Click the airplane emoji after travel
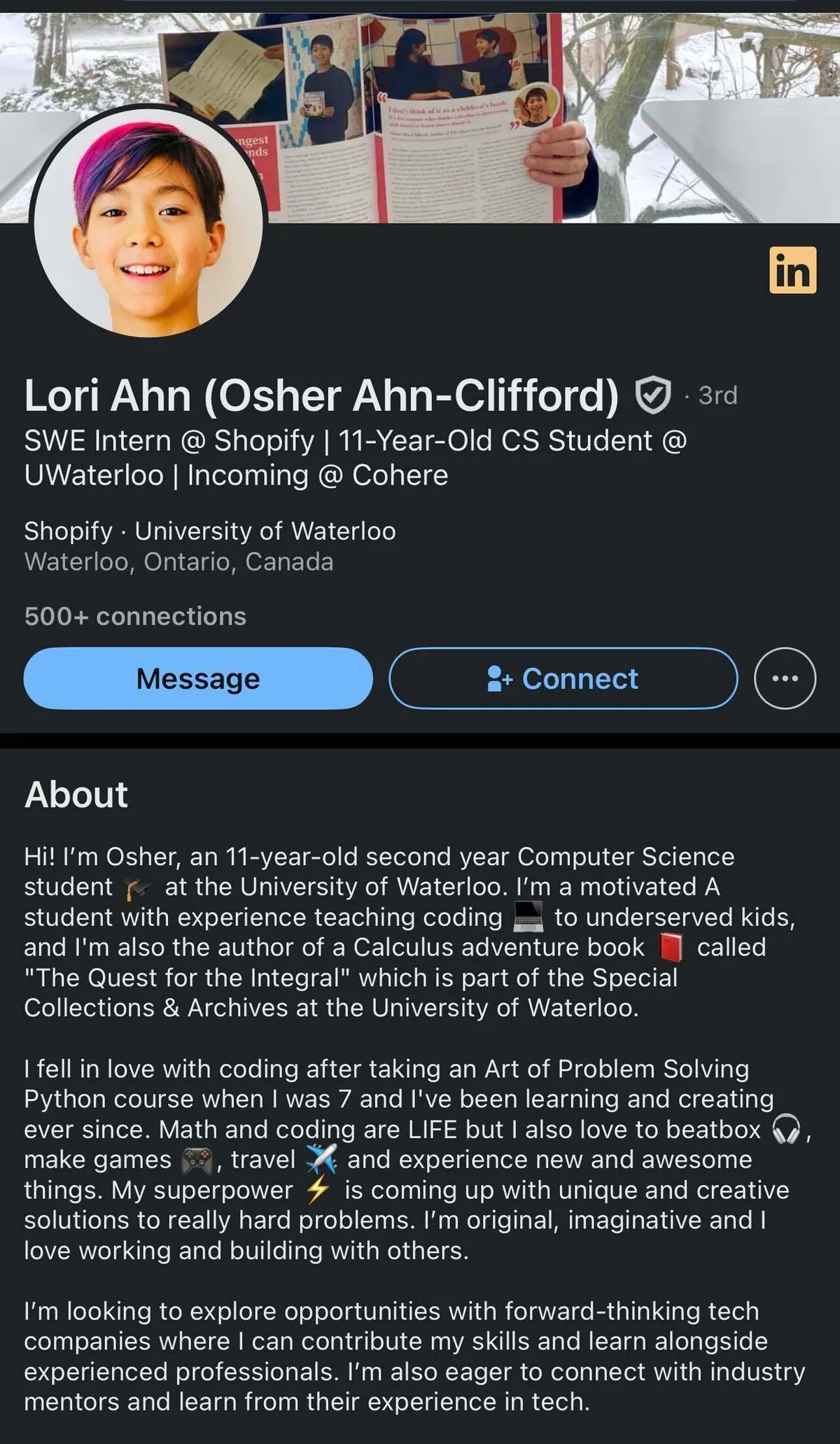Viewport: 840px width, 1444px height. 321,1160
